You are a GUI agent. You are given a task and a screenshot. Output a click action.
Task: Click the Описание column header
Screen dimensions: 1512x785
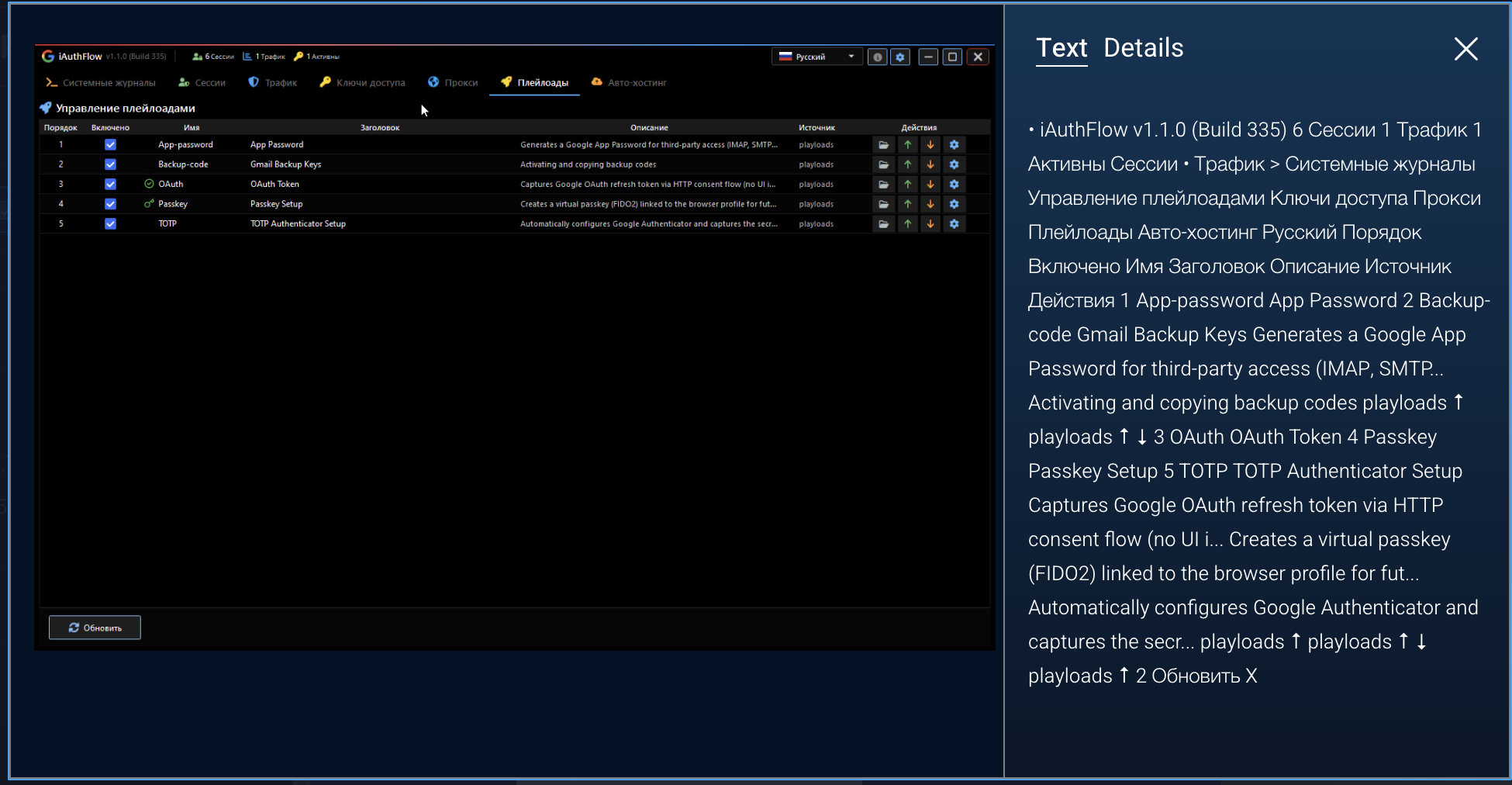click(649, 128)
